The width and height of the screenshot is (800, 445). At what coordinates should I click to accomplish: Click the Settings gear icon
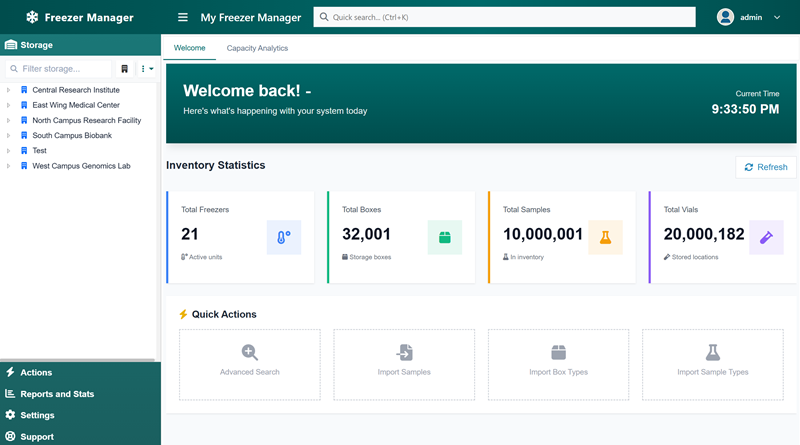pos(10,415)
